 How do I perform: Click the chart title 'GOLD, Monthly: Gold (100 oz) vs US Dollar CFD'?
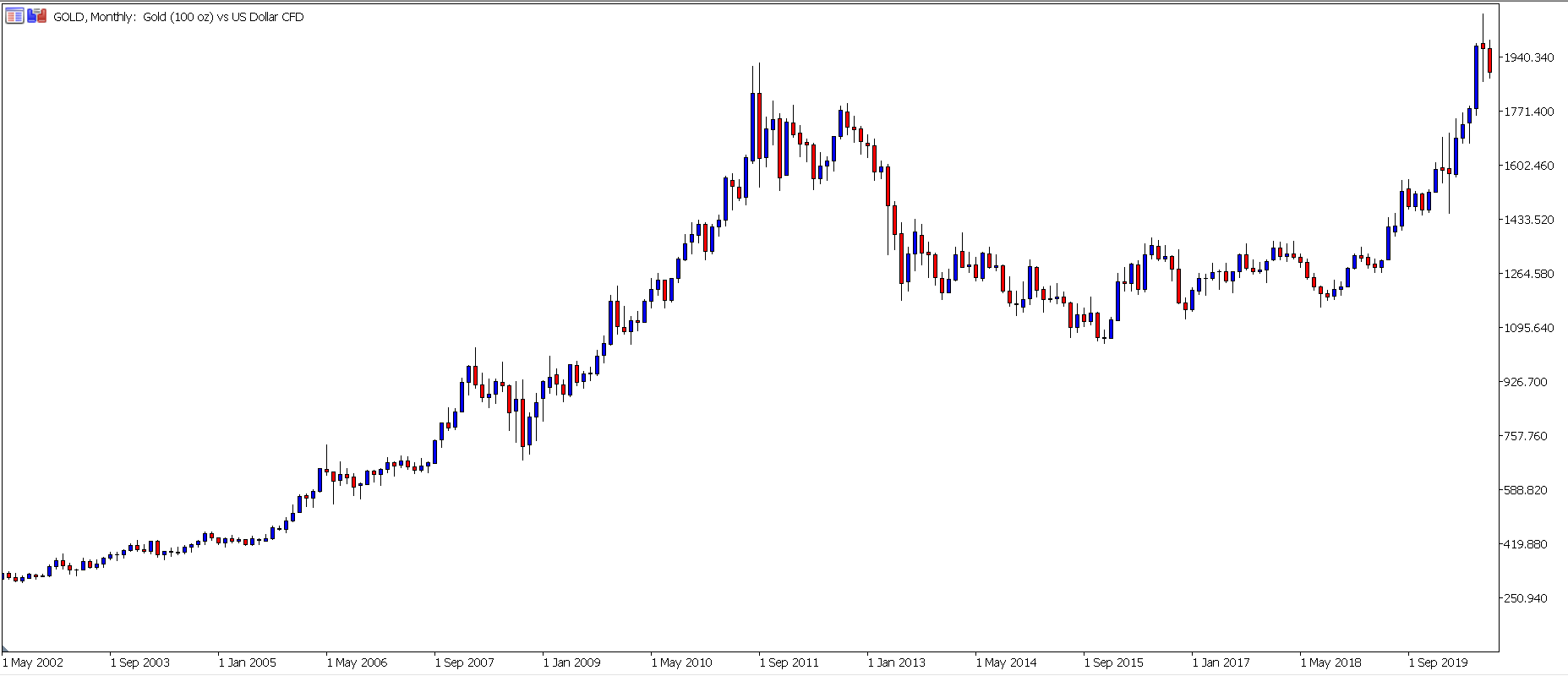point(178,17)
